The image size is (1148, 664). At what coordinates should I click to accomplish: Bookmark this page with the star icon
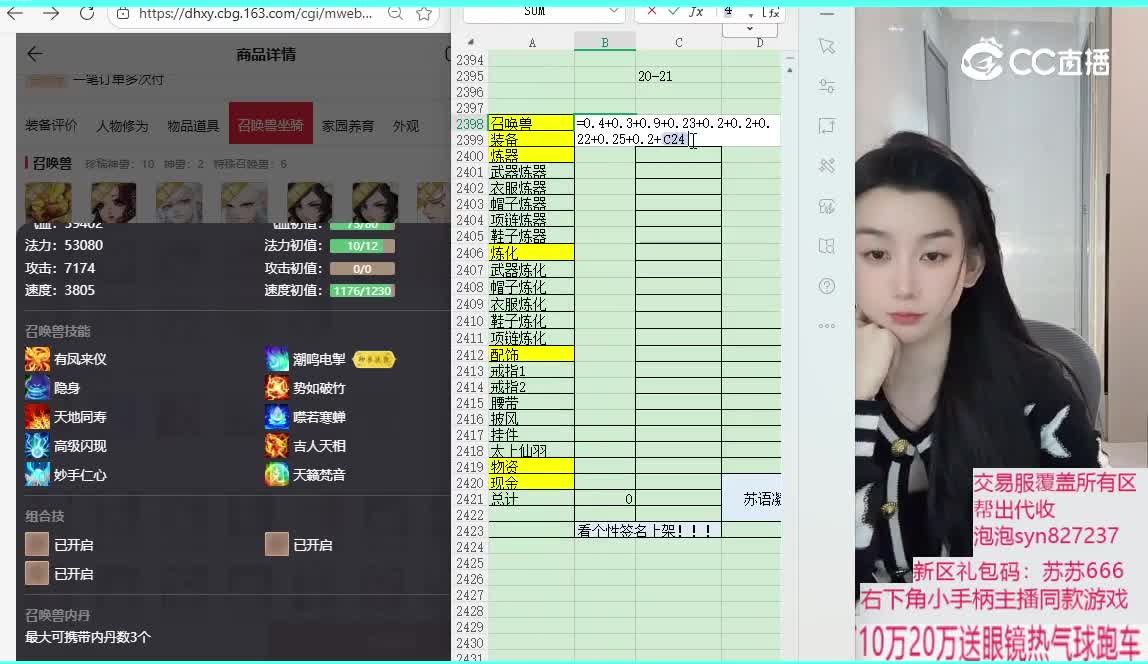[x=424, y=14]
